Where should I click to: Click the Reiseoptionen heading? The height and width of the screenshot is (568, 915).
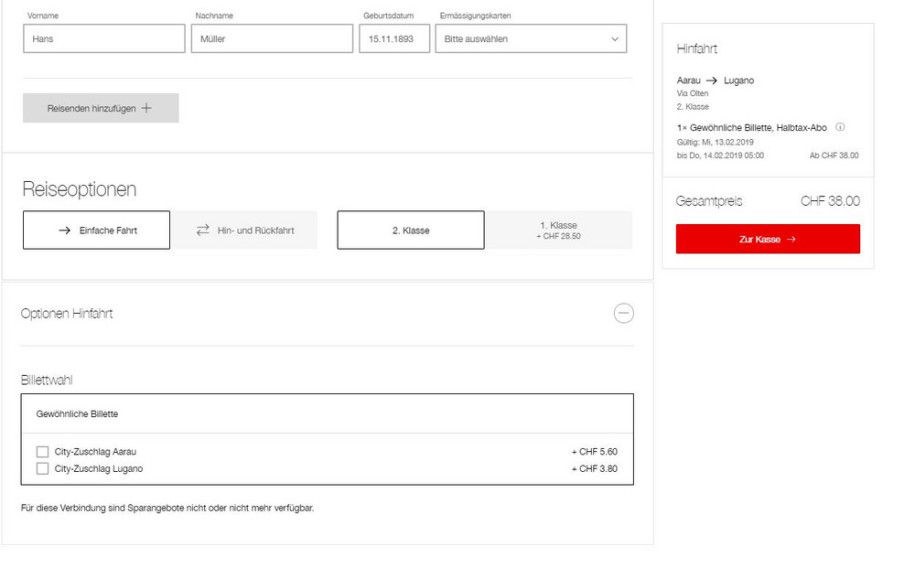tap(79, 189)
